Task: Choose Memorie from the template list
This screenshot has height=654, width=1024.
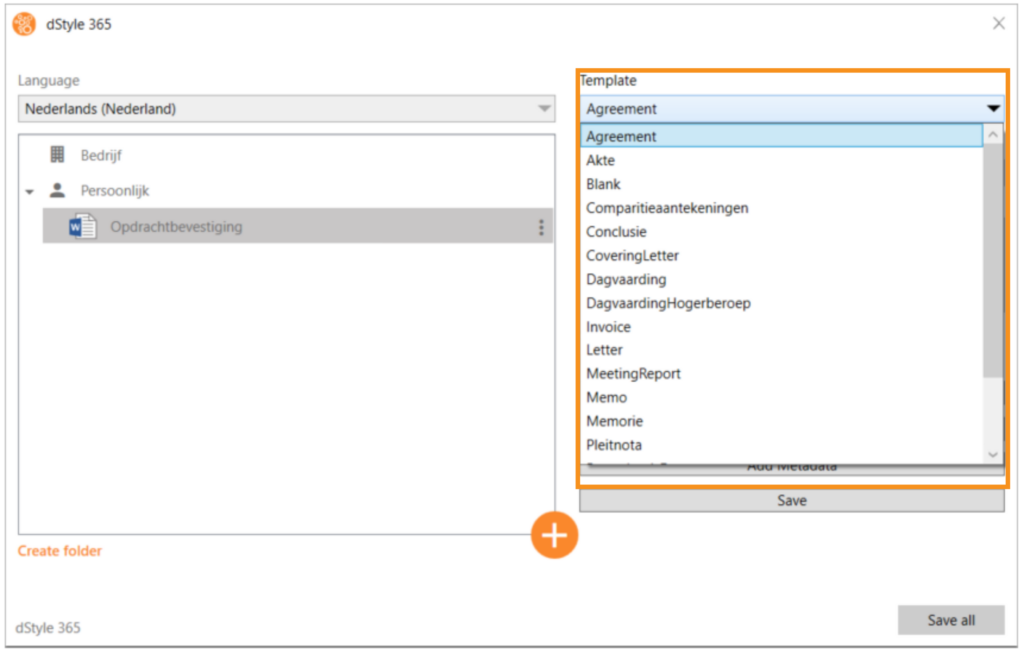Action: point(782,421)
